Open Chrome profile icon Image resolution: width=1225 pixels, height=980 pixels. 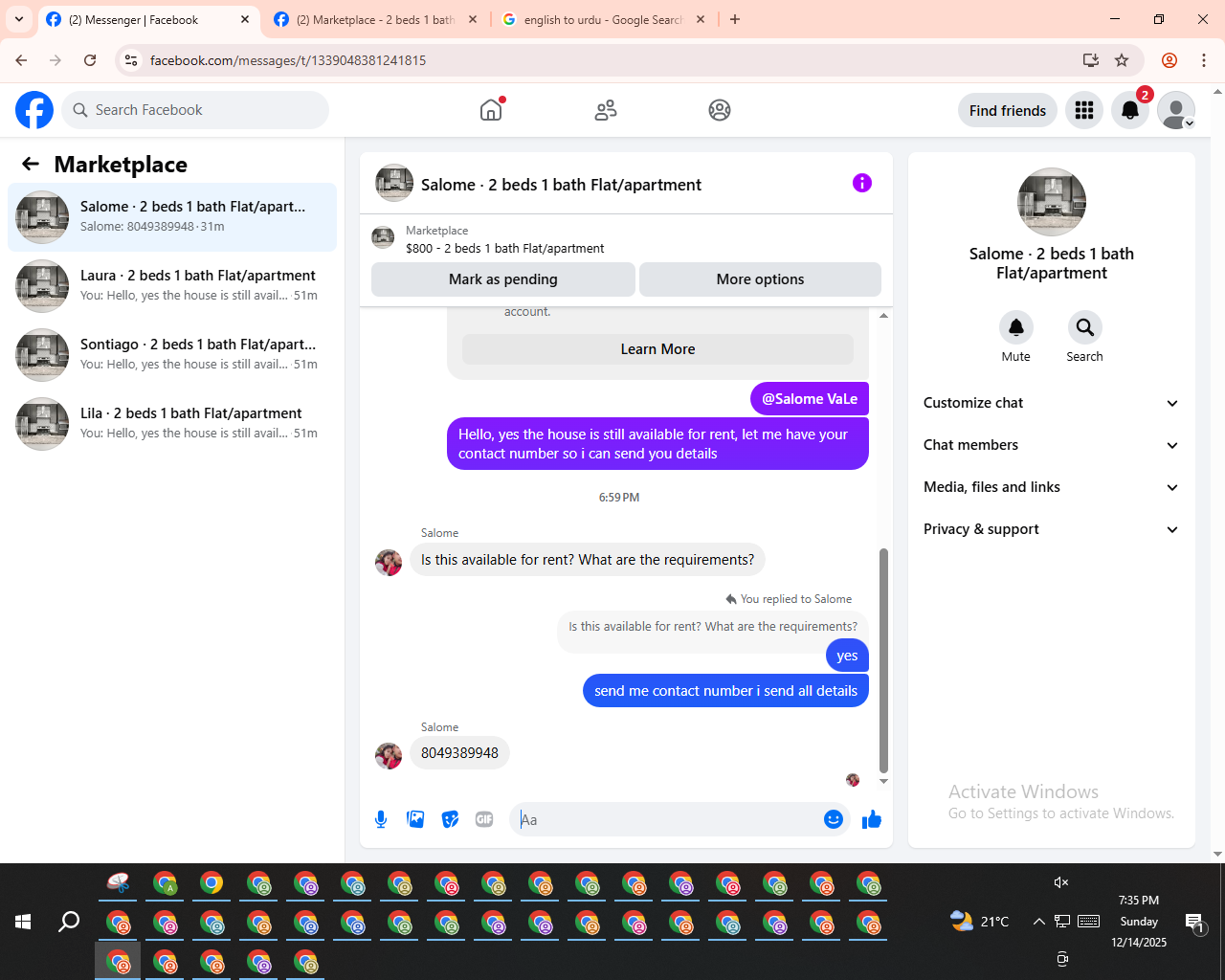tap(1169, 60)
